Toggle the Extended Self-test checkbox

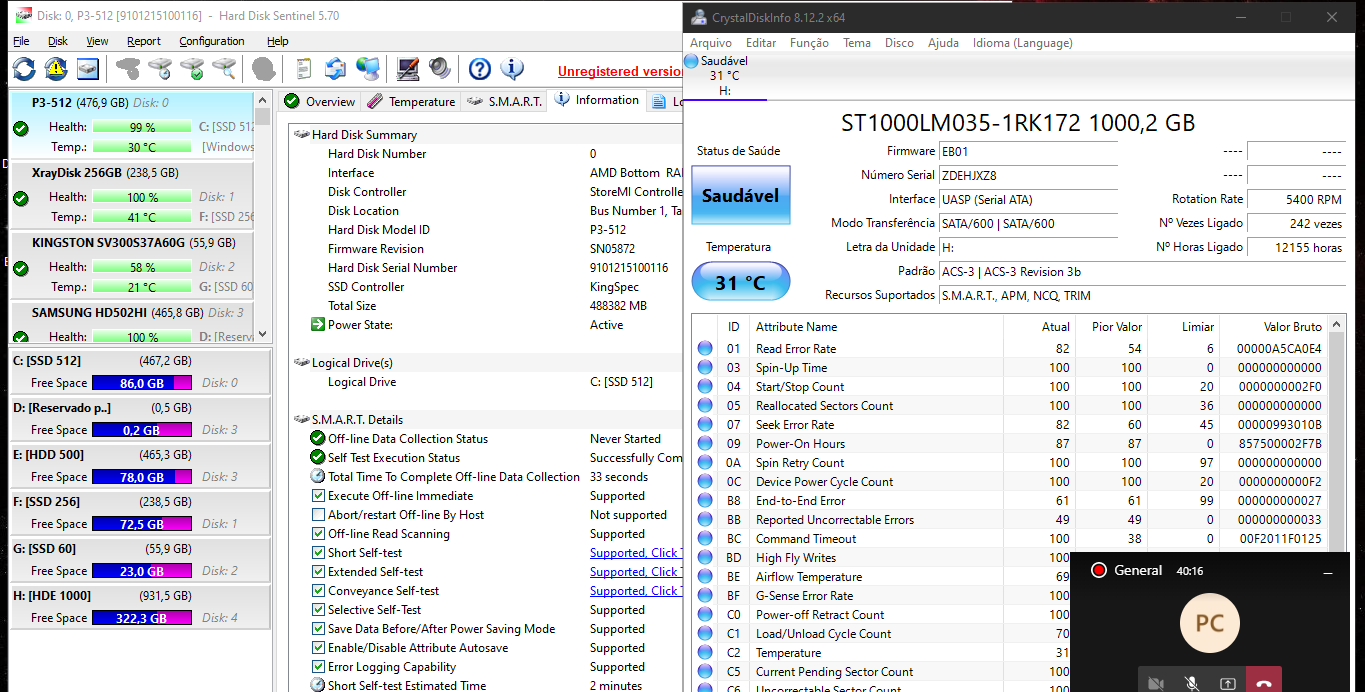[318, 572]
